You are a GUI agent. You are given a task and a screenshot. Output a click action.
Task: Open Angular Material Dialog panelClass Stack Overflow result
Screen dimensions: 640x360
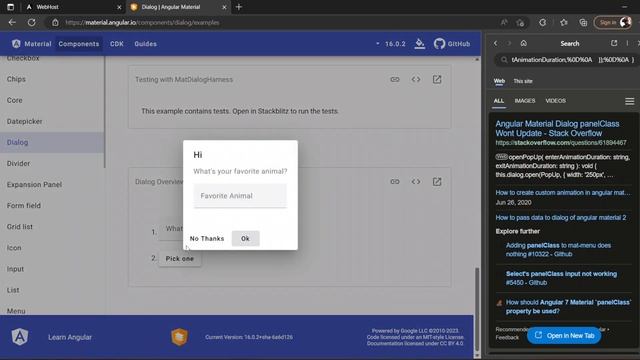point(557,129)
